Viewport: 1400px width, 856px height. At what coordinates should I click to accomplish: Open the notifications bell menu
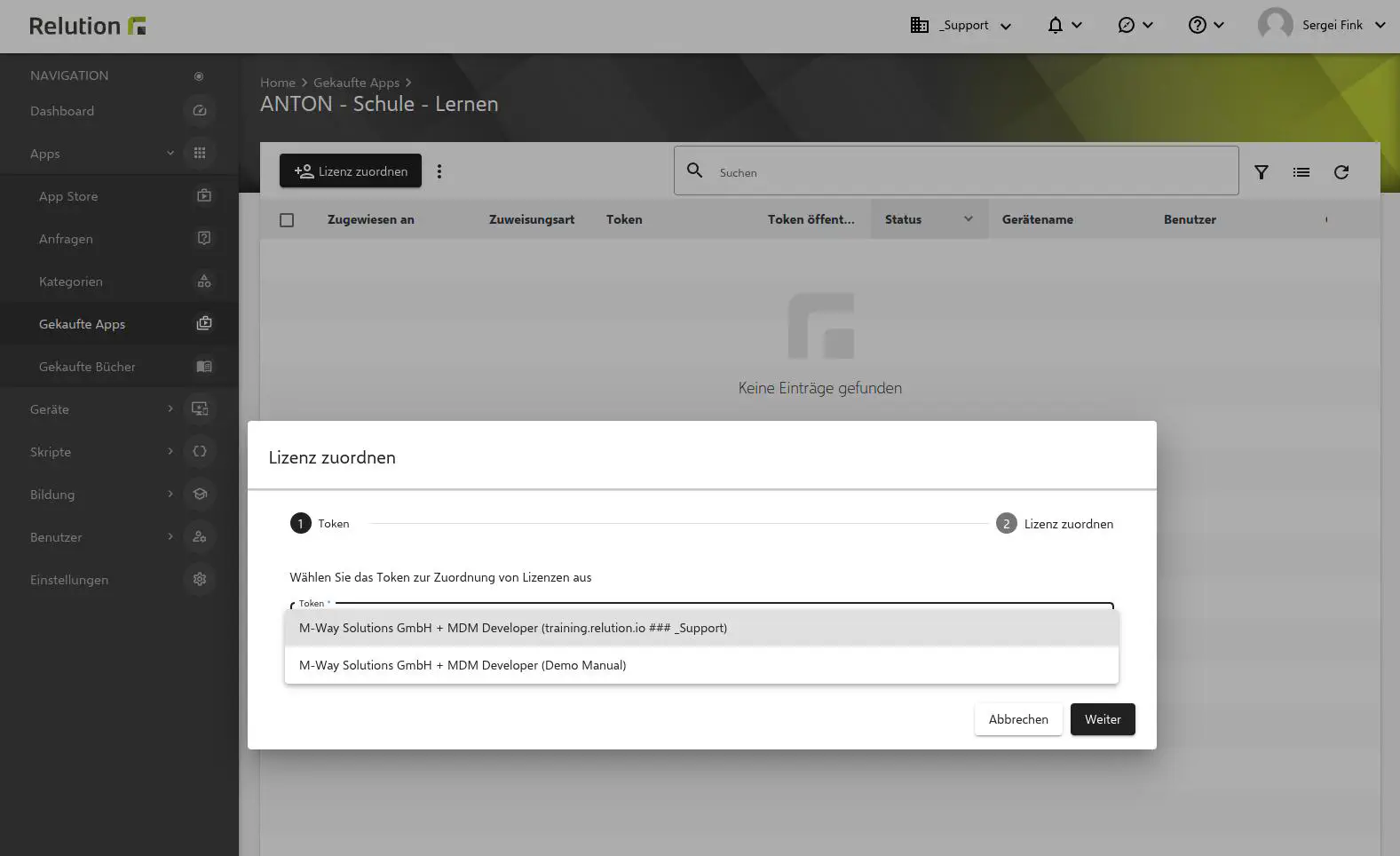click(x=1064, y=25)
